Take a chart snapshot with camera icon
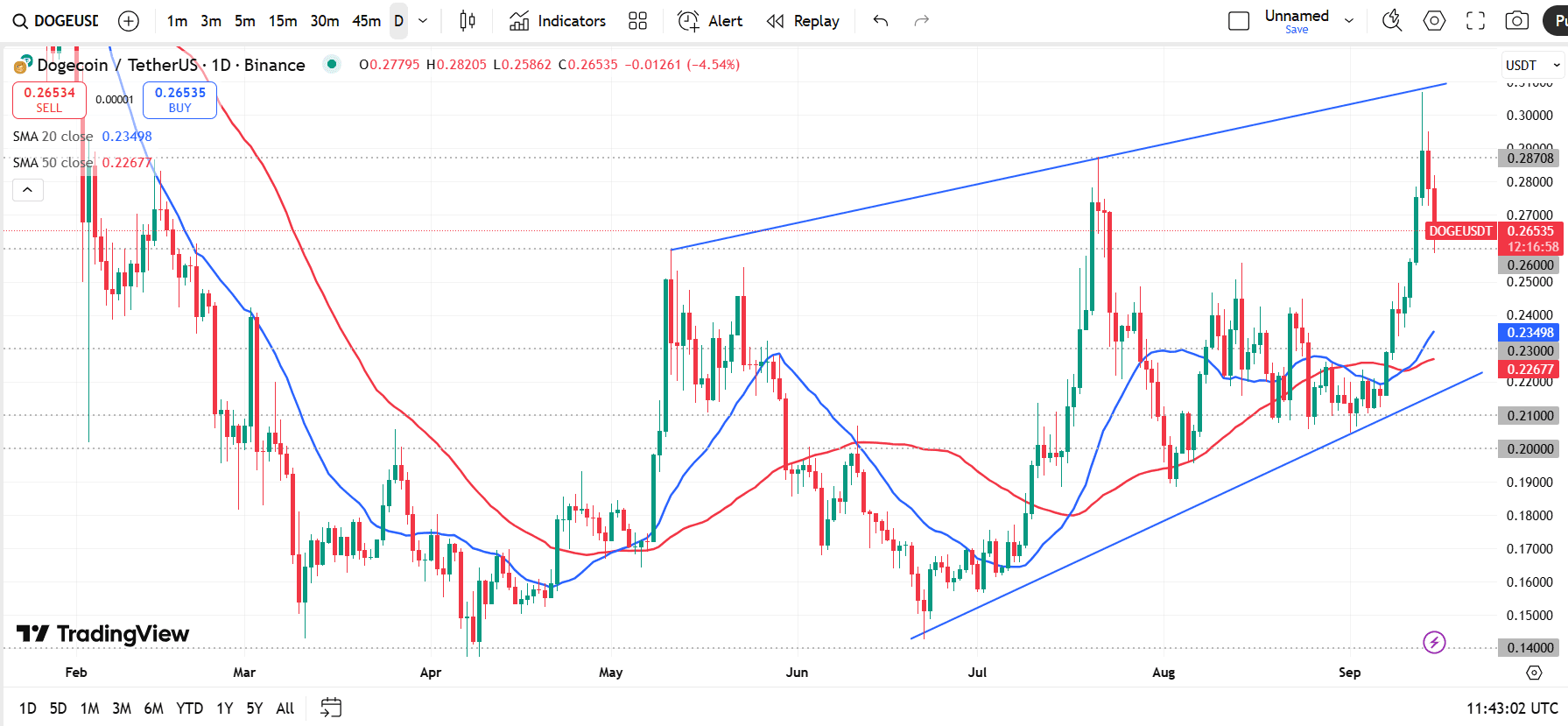The image size is (1568, 726). click(1516, 21)
